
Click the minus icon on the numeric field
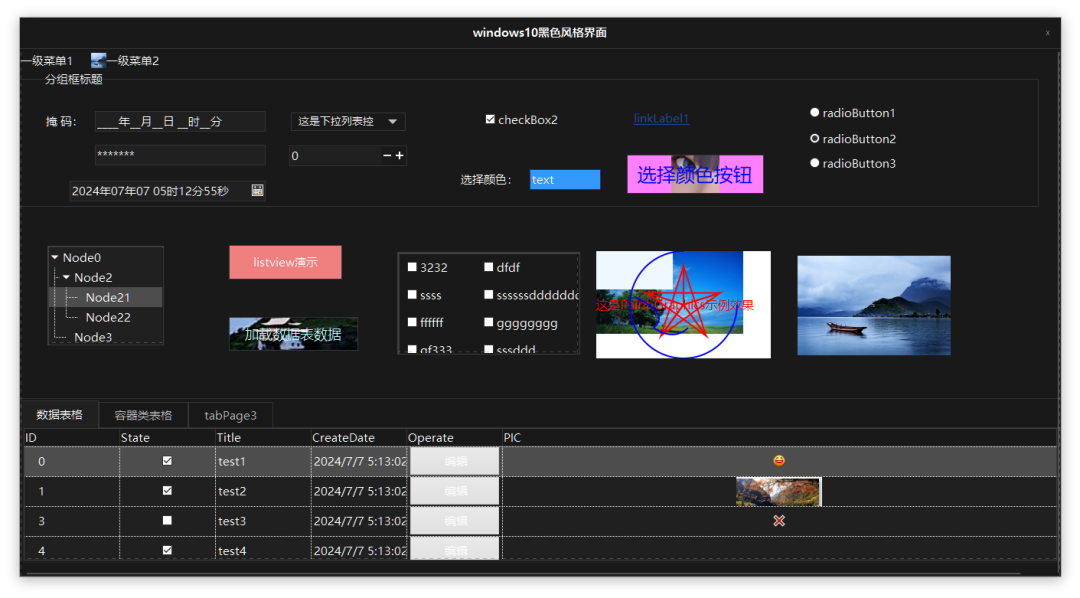387,156
